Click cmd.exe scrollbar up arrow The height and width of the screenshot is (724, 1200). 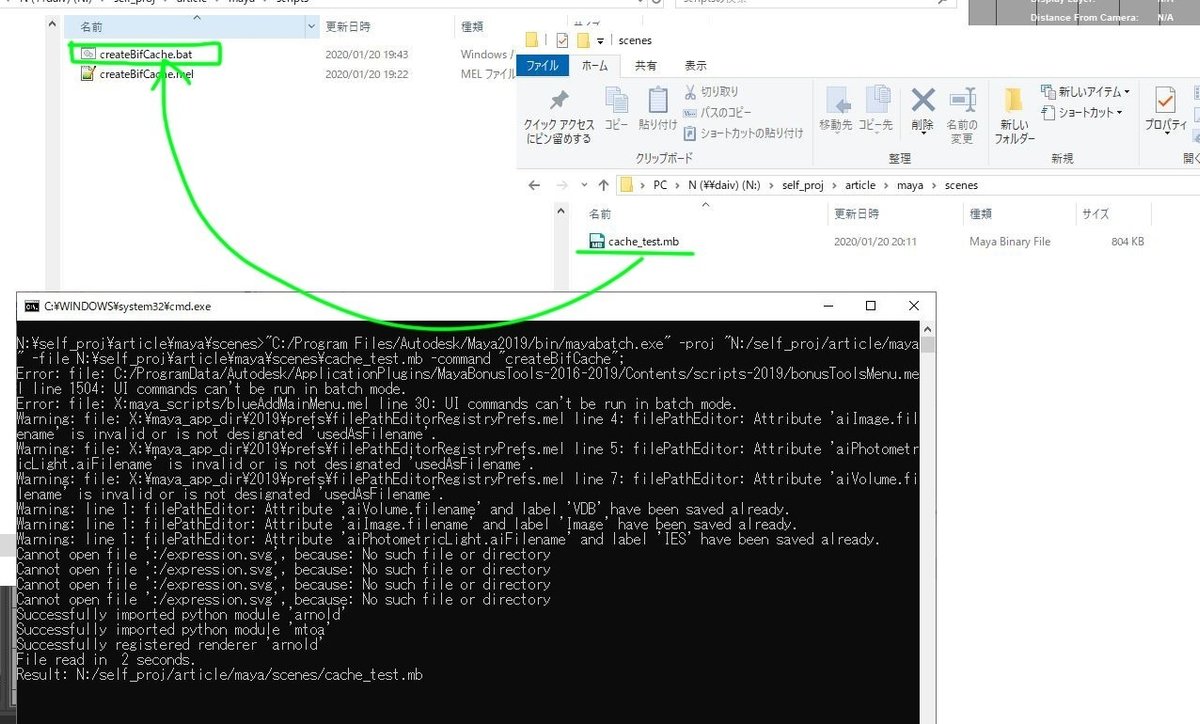(929, 329)
